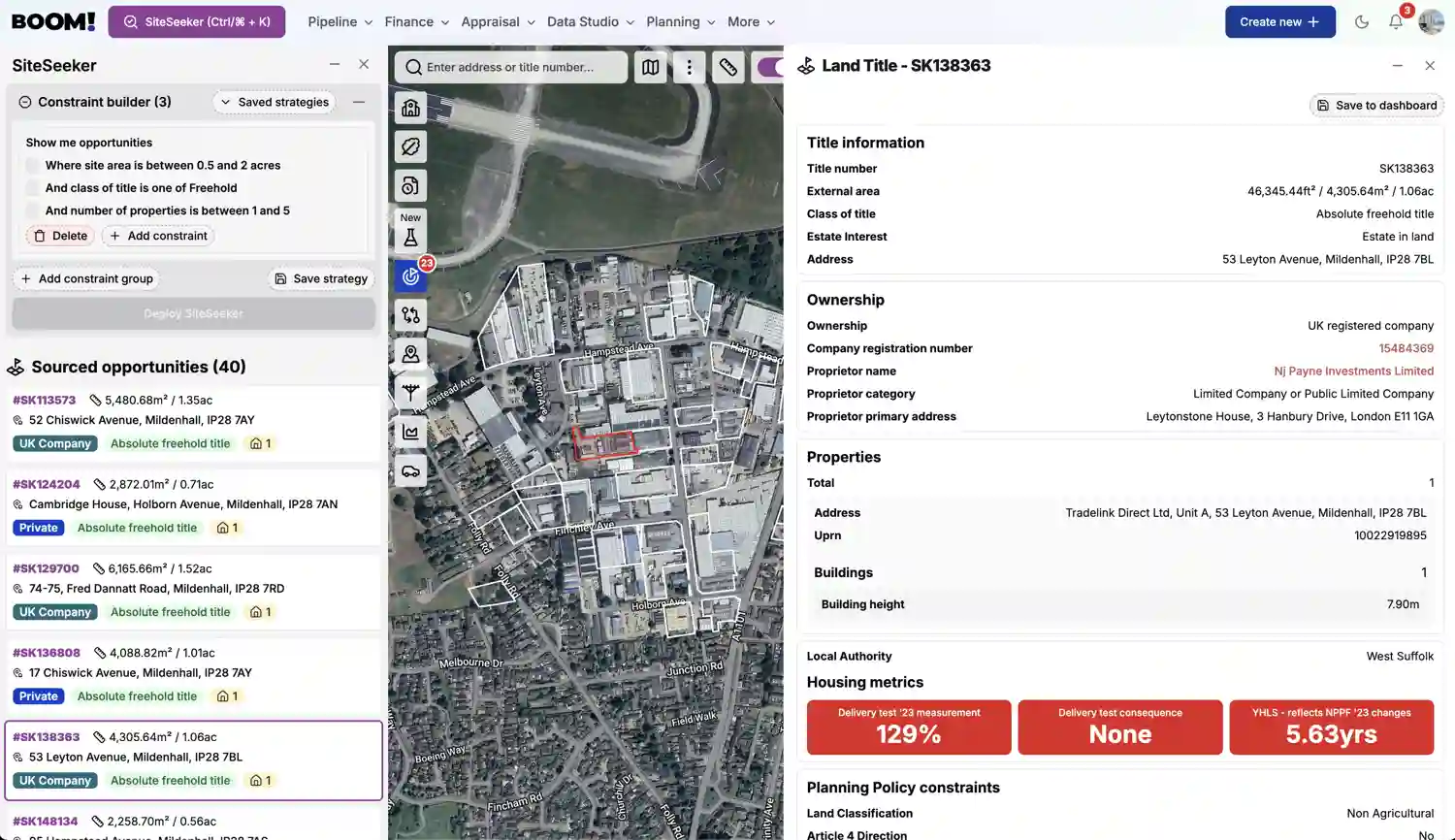Tick the class of title constraint checkbox
The height and width of the screenshot is (840, 1455).
pos(33,188)
